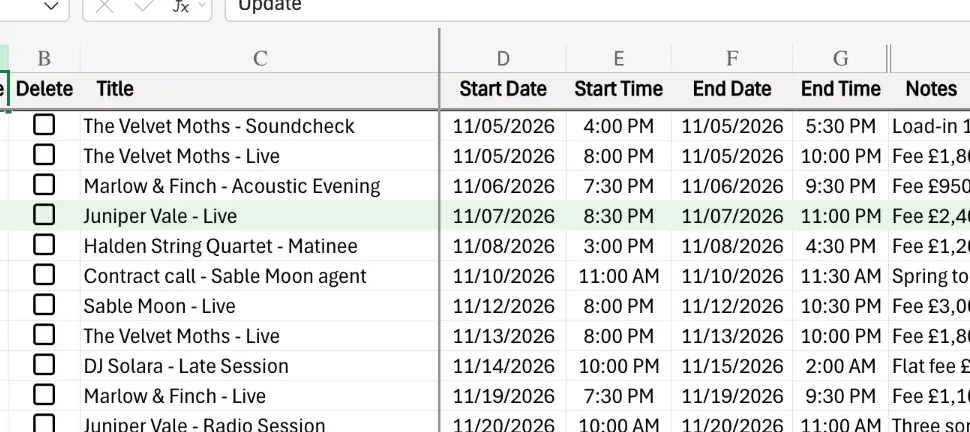Expand the chevron beside the fx icon
970x432 pixels.
[202, 6]
